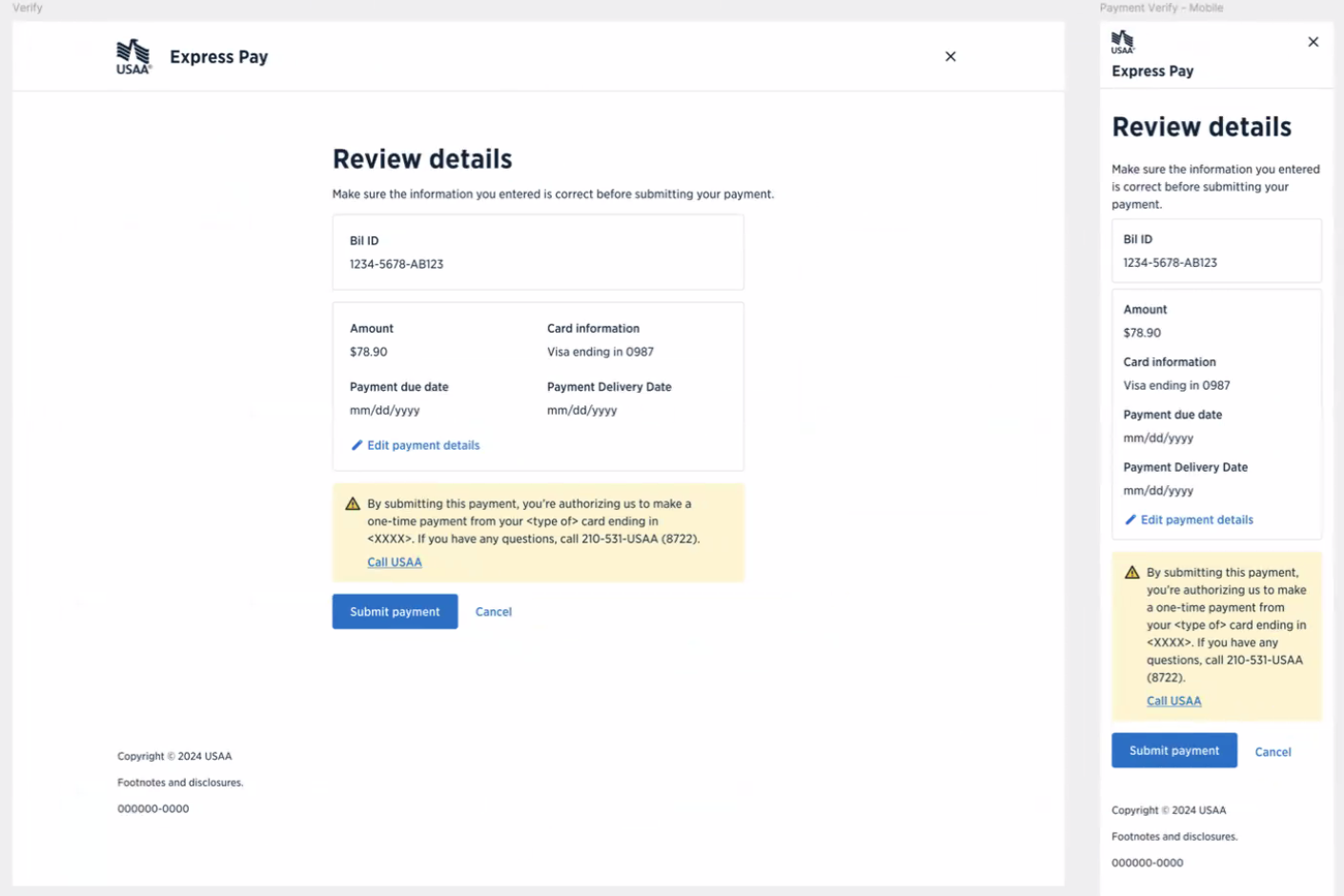Click the warning triangle in desktop alert
This screenshot has height=896, width=1344.
click(x=353, y=504)
